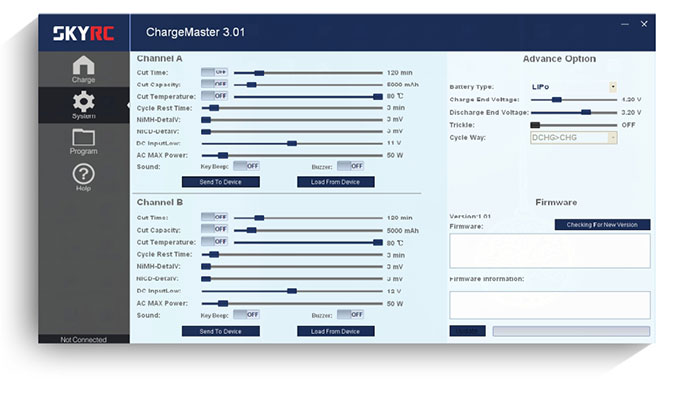Click the Firmware information text area

[x=550, y=305]
